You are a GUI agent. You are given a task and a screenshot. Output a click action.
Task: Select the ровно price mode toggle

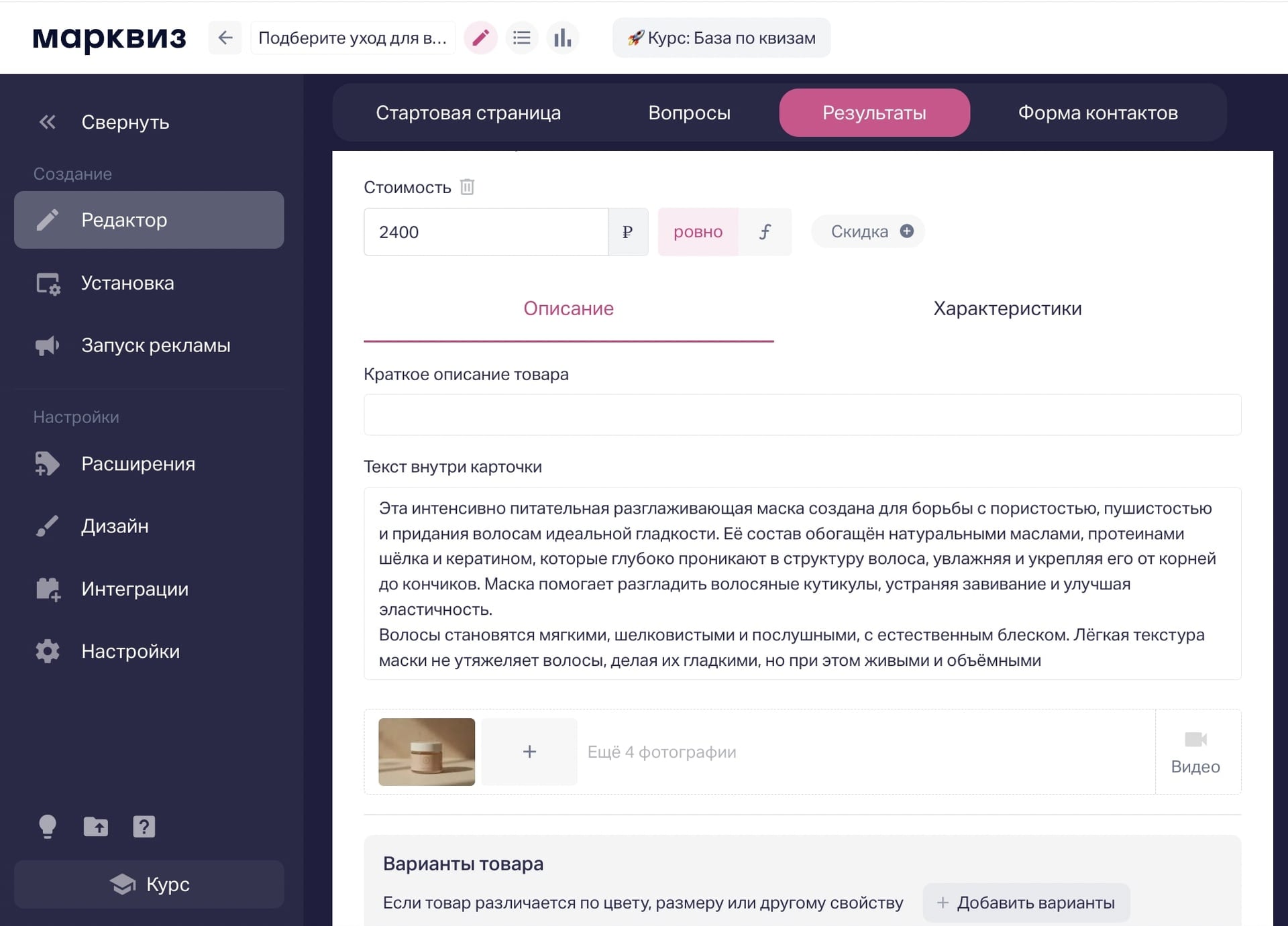pos(698,231)
